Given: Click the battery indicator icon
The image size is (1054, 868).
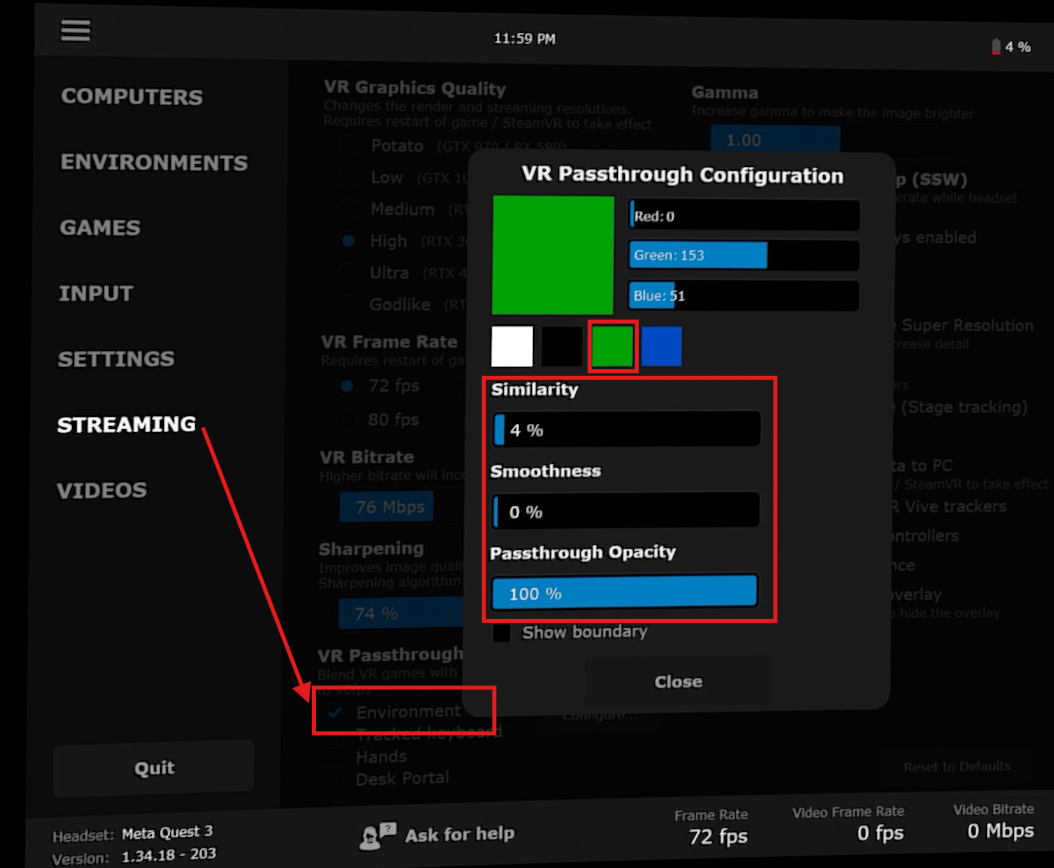Looking at the screenshot, I should point(996,47).
